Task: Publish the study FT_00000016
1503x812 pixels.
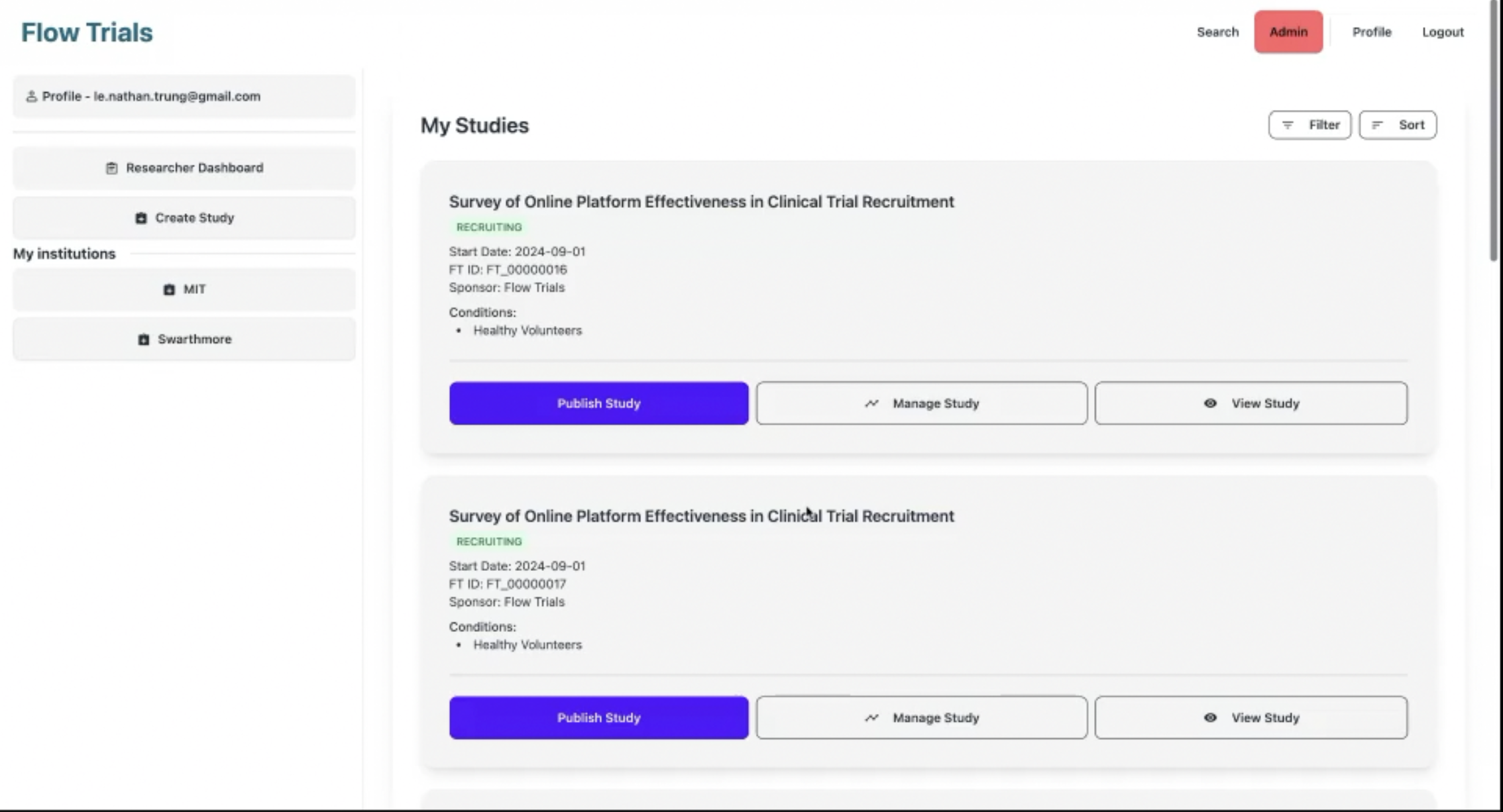Action: (598, 403)
